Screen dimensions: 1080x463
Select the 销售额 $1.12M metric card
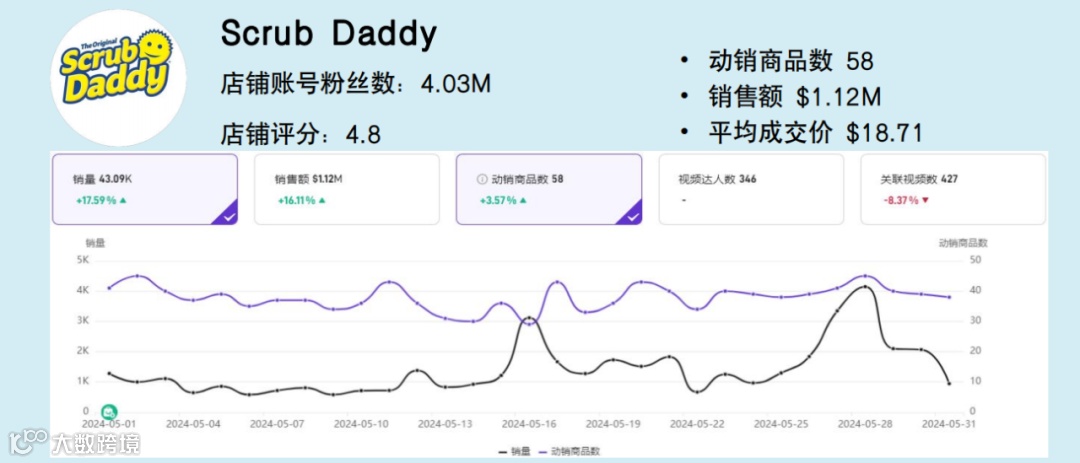click(x=346, y=189)
